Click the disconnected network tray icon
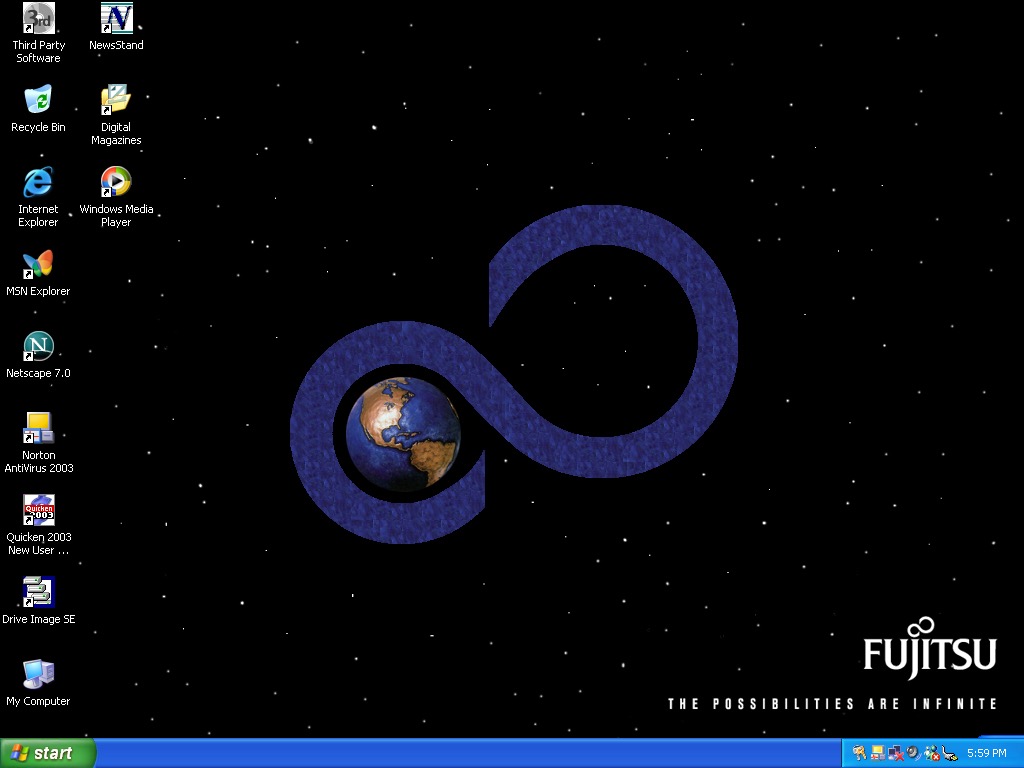 coord(895,753)
